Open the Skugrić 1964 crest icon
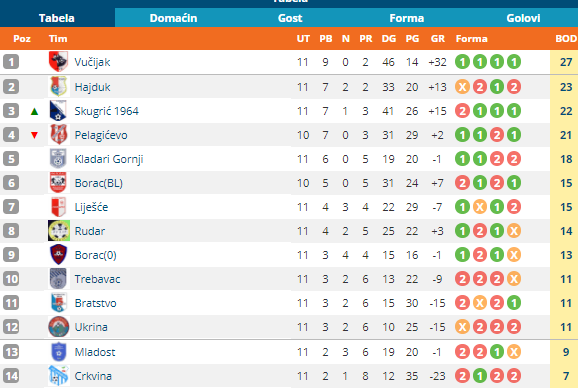 point(58,111)
